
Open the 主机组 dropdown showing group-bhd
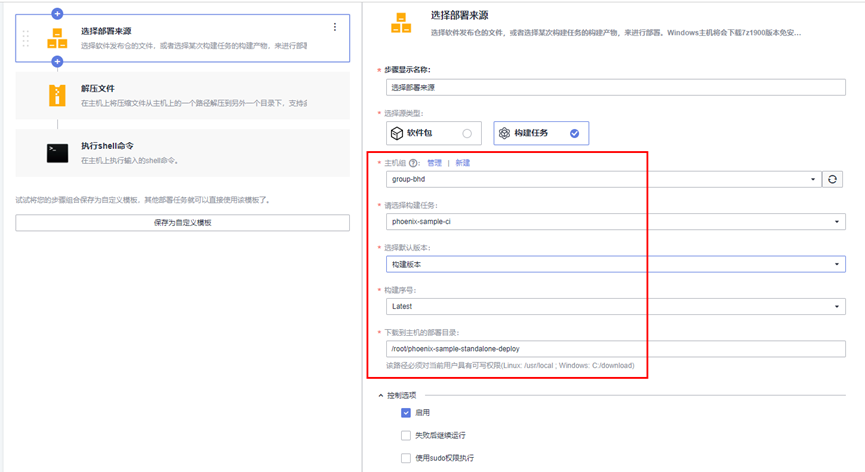604,179
